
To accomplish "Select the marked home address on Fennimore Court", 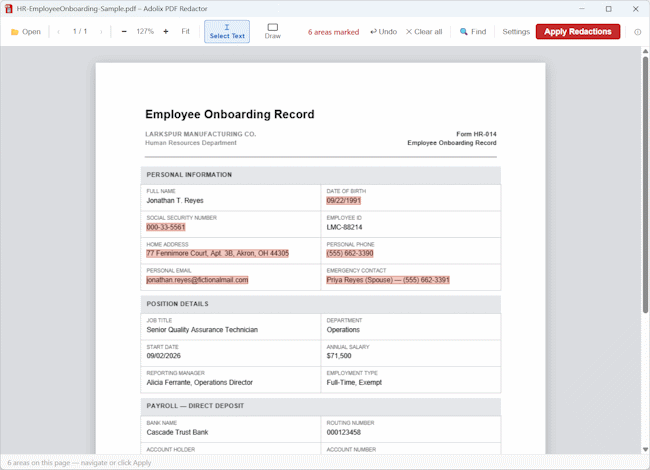I will (218, 253).
